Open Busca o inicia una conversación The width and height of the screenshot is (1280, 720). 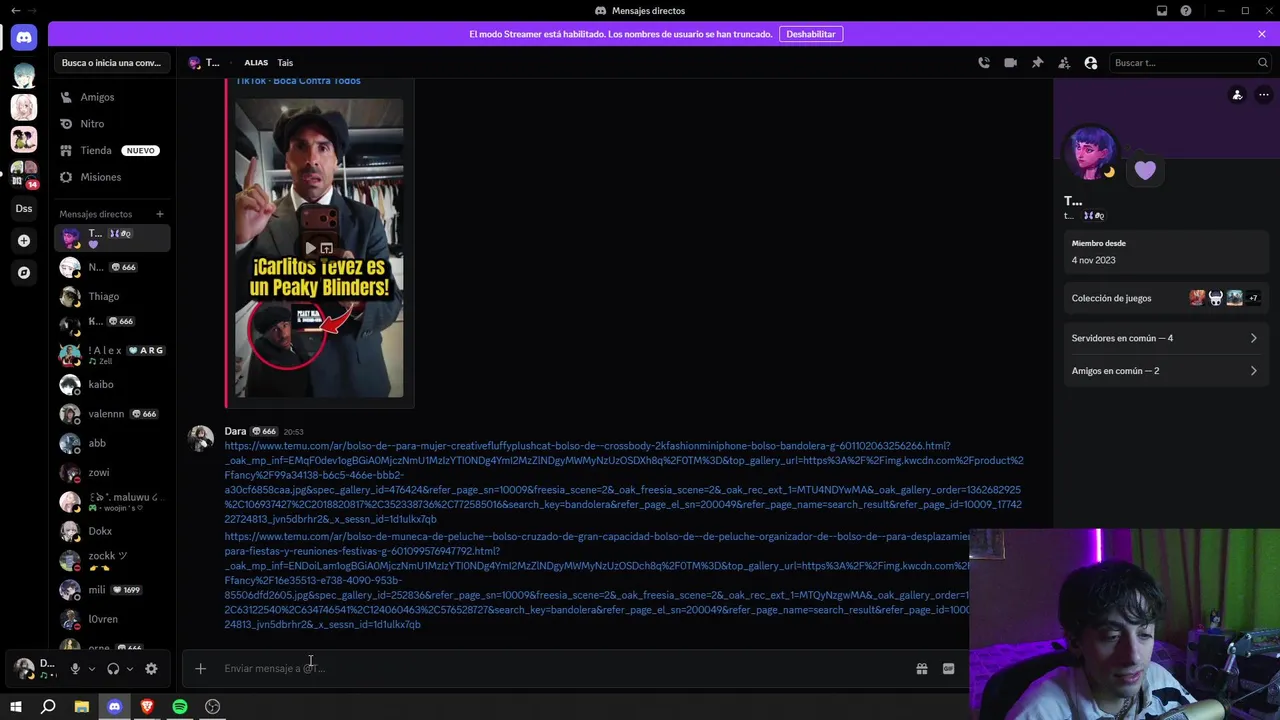[x=111, y=63]
